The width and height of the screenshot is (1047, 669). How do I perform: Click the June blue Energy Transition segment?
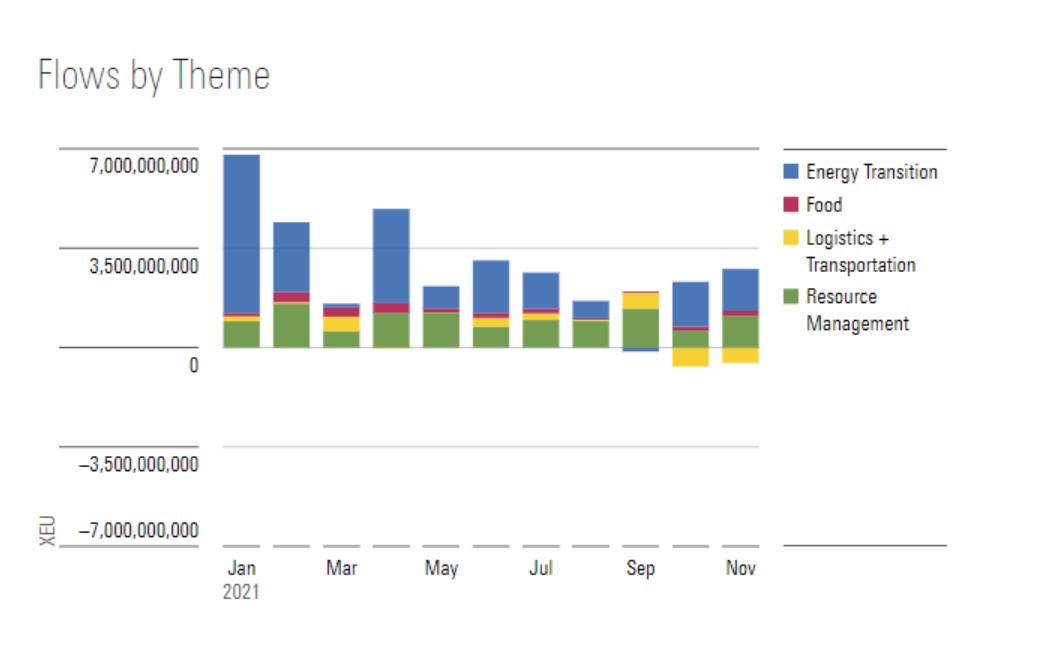pos(491,286)
